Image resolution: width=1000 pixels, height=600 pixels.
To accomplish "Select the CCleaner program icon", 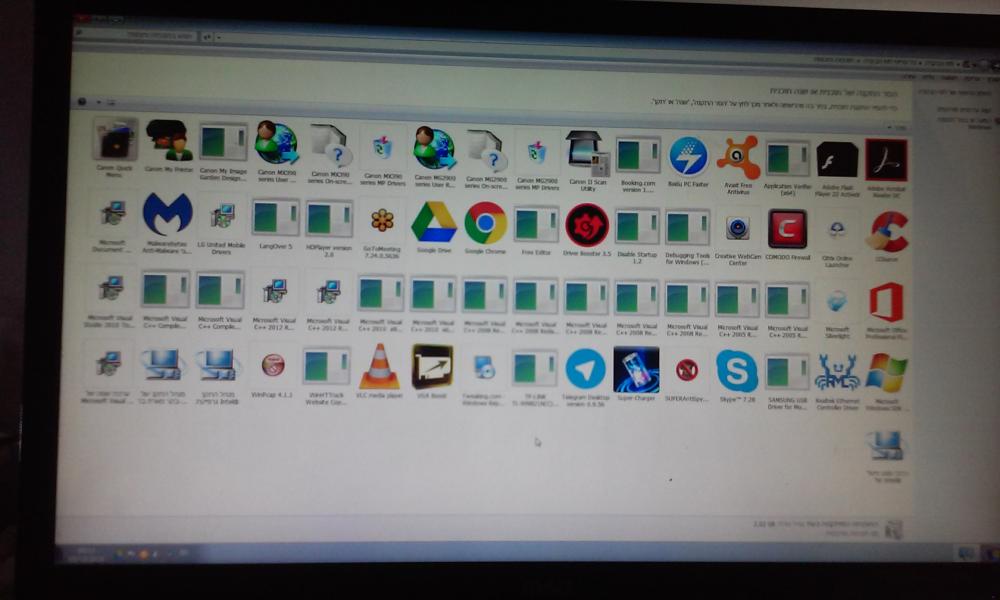I will click(x=887, y=232).
